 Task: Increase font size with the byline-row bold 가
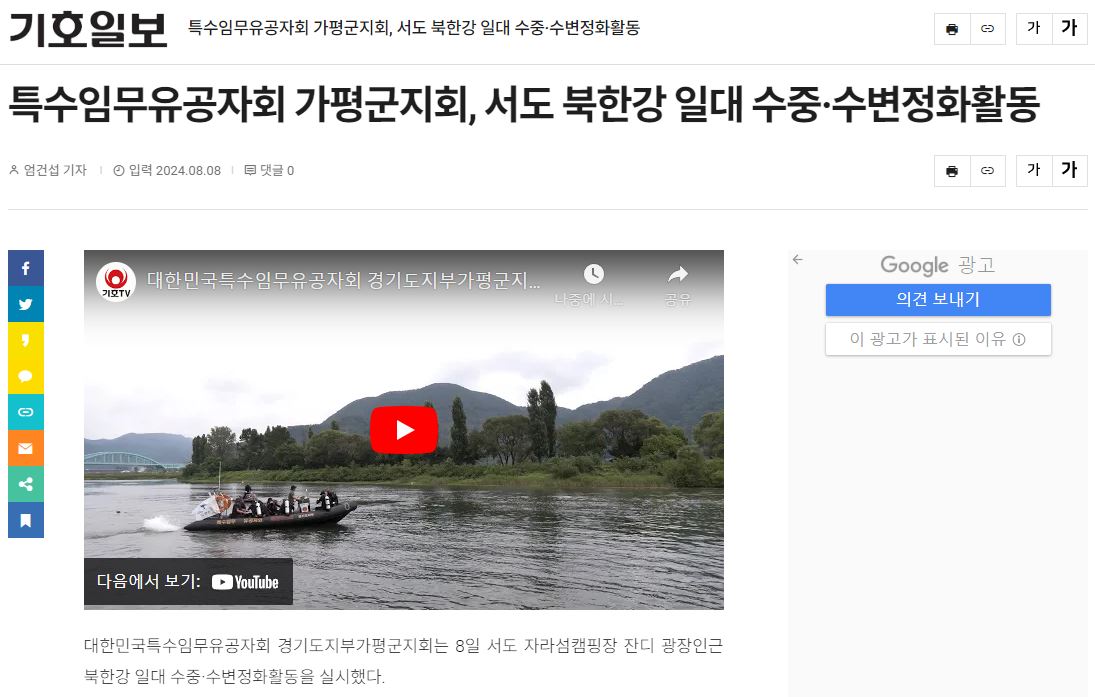tap(1069, 170)
